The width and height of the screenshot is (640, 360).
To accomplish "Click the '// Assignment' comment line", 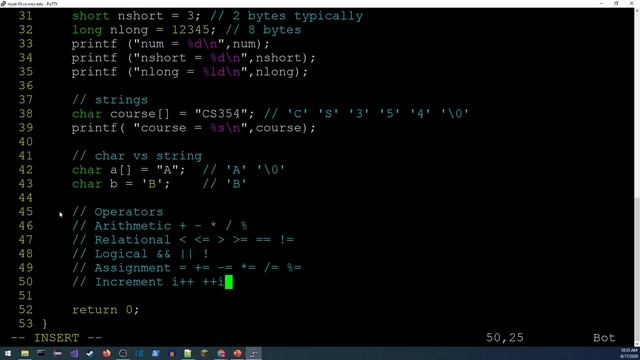I will click(x=187, y=268).
